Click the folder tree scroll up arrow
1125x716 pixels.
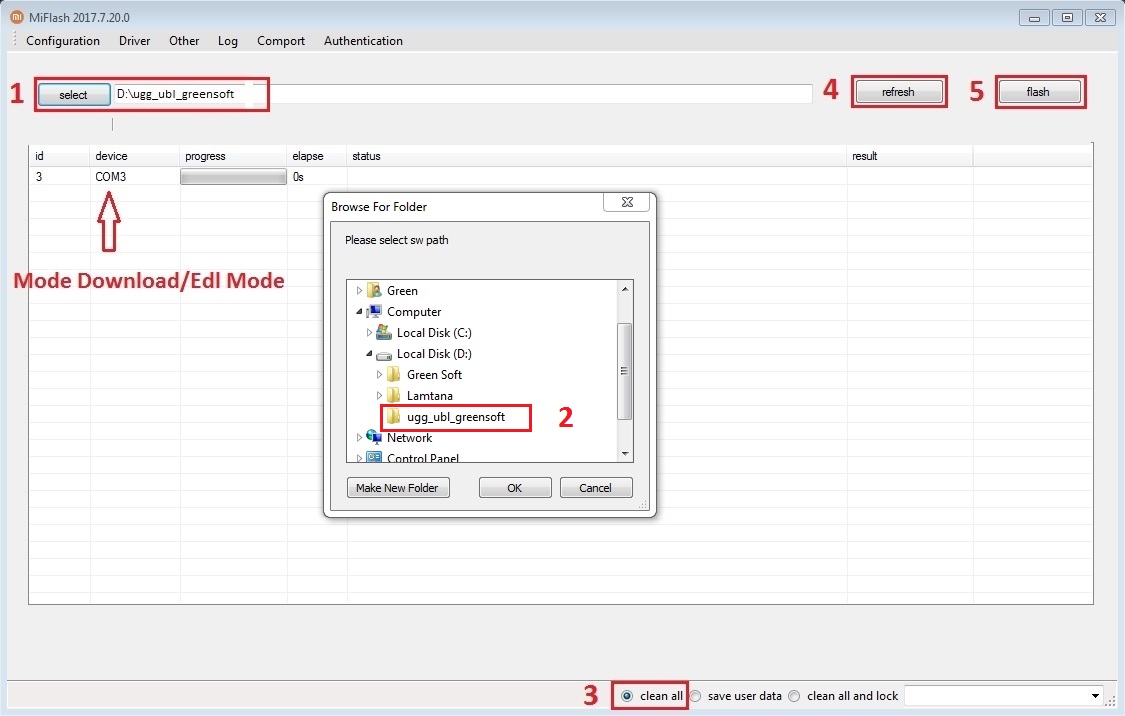[624, 288]
